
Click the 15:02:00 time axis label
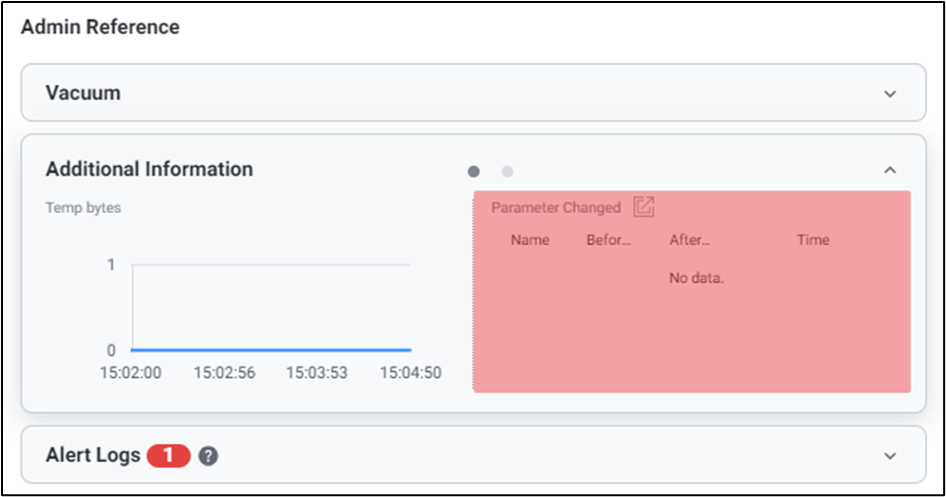pos(131,373)
